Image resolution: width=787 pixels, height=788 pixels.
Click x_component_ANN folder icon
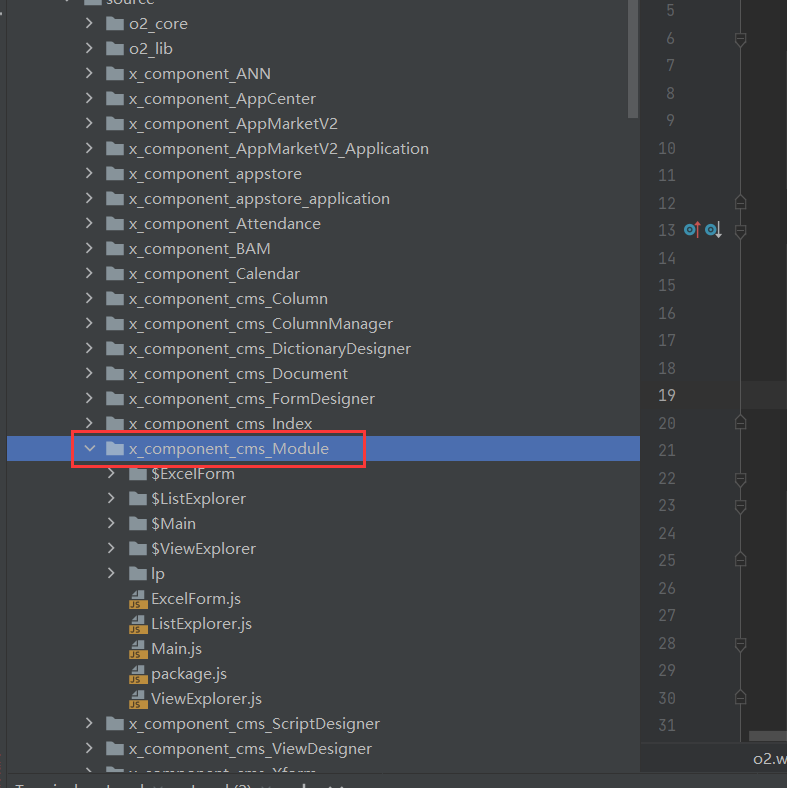click(x=115, y=74)
